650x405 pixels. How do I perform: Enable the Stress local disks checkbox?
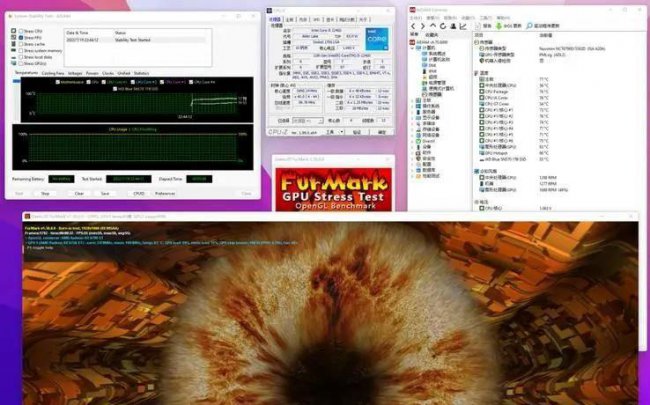(21, 57)
